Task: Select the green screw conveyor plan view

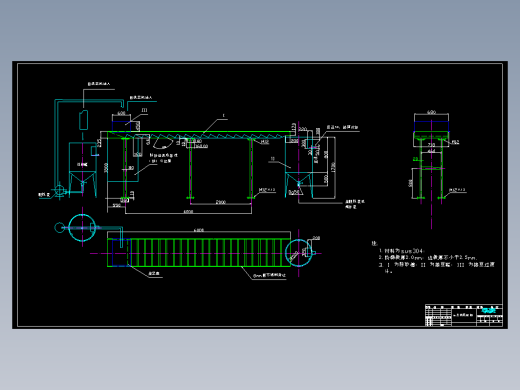Action: coord(199,253)
